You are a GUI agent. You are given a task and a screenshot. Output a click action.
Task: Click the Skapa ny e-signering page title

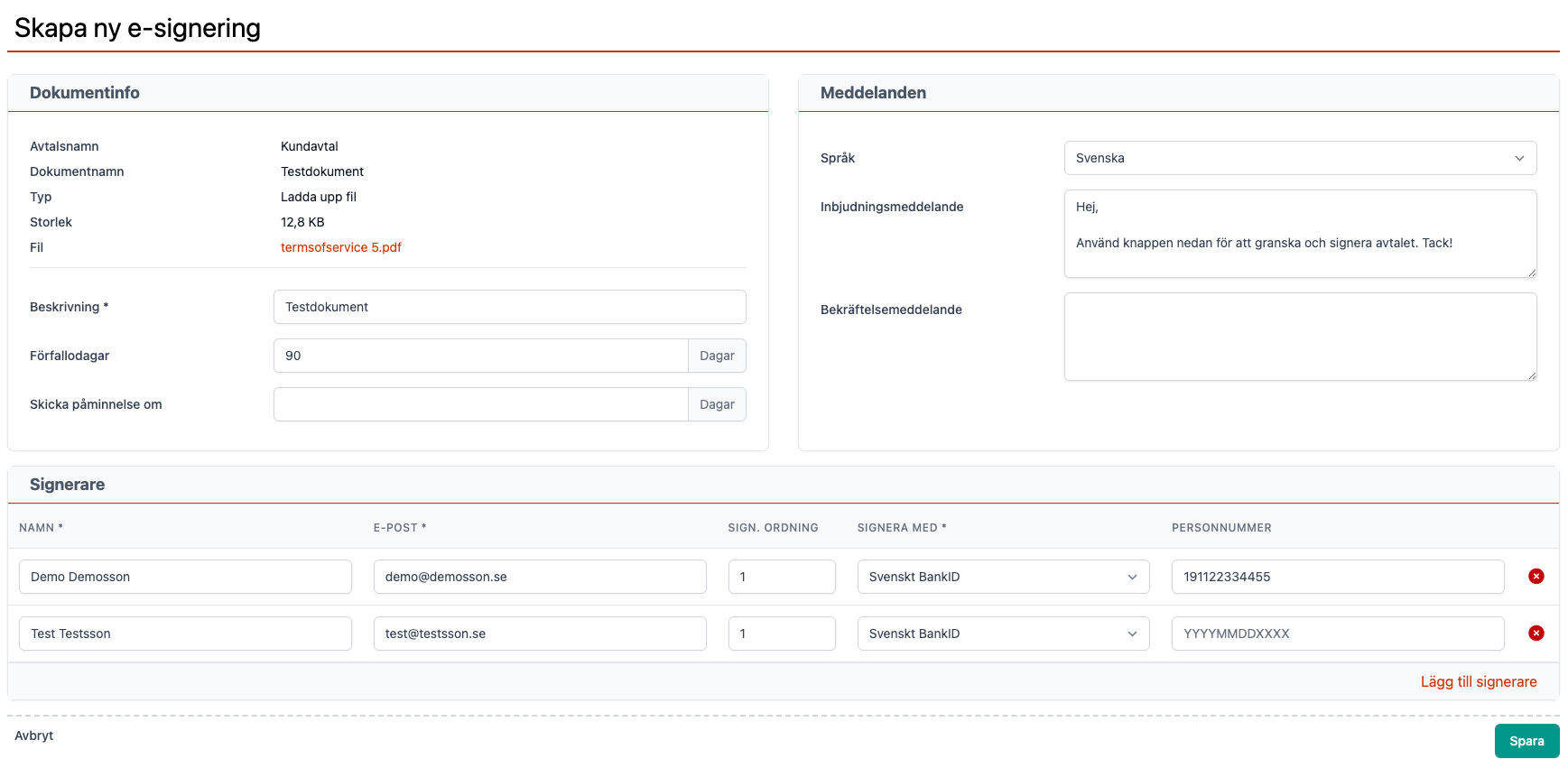137,28
